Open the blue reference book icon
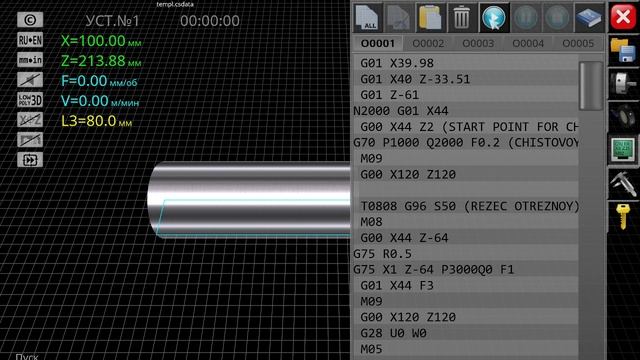This screenshot has width=640, height=360. 589,18
